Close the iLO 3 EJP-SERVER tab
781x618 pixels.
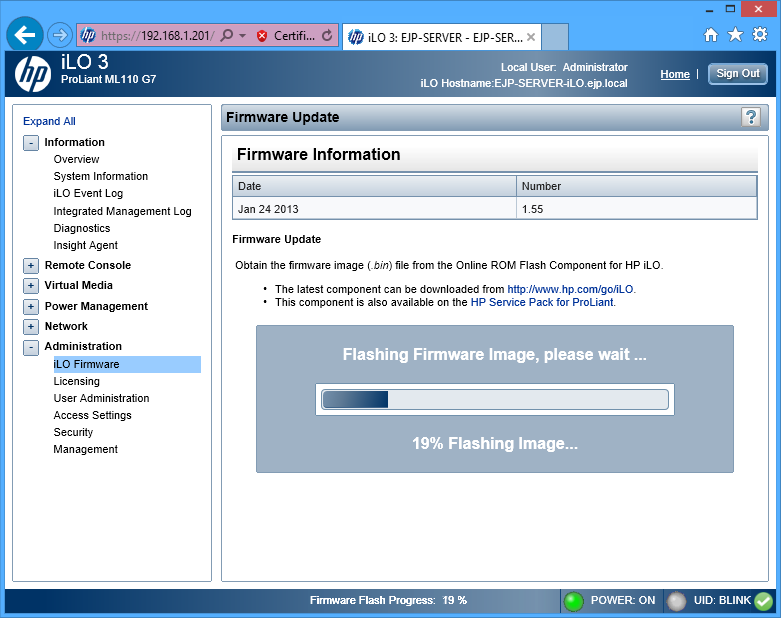(x=531, y=37)
